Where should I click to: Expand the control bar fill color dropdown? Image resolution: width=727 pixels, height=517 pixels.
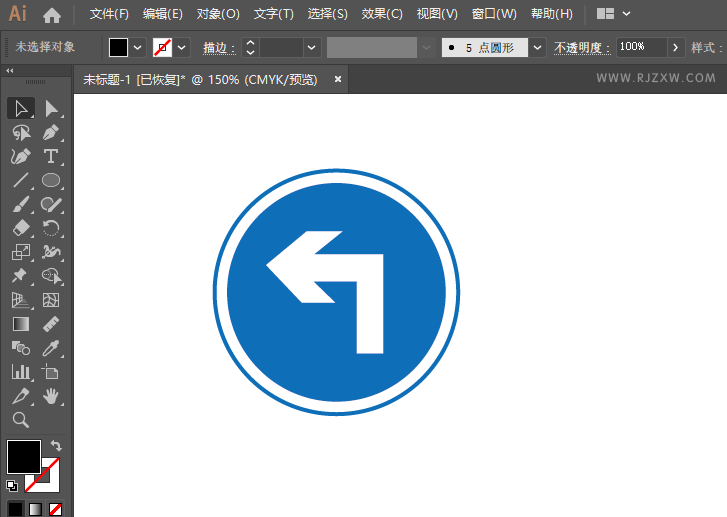click(x=137, y=47)
